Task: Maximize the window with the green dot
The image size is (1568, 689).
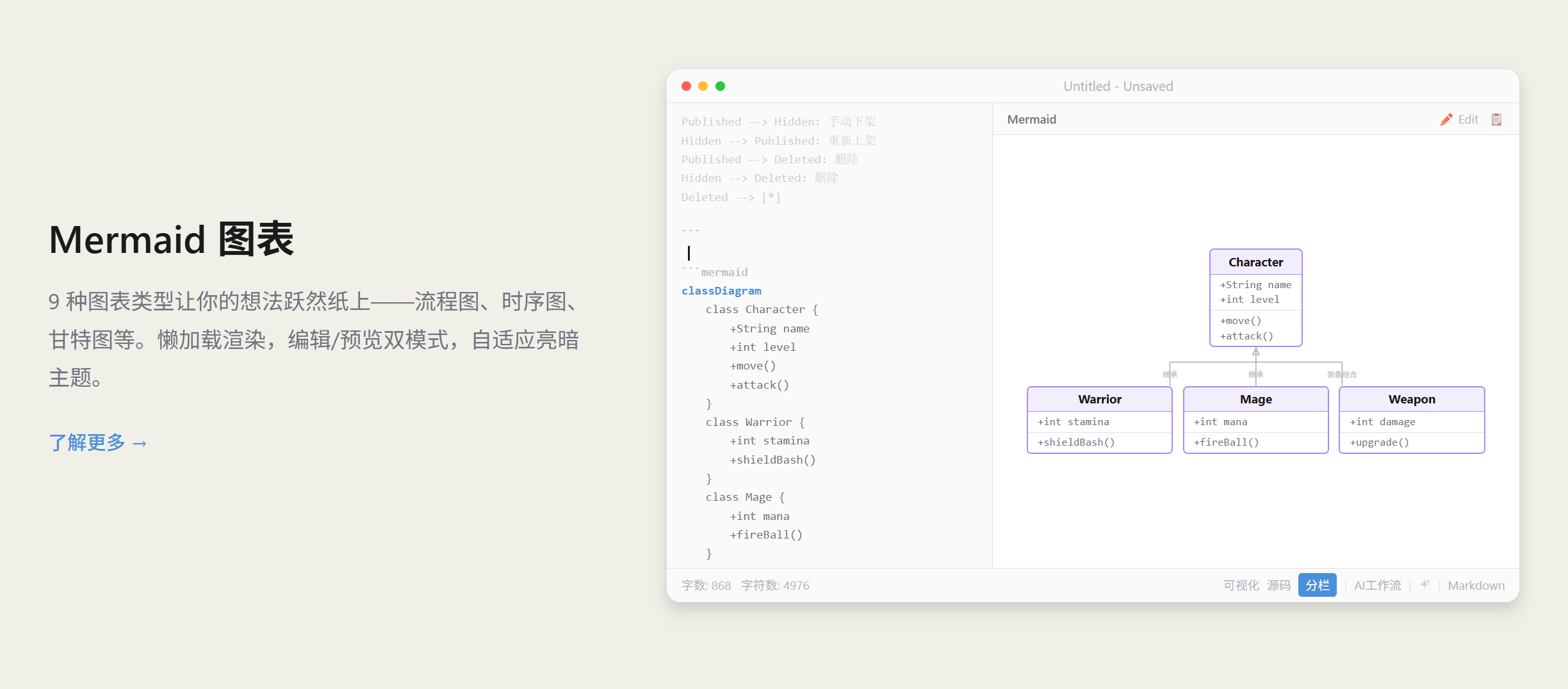Action: tap(720, 86)
